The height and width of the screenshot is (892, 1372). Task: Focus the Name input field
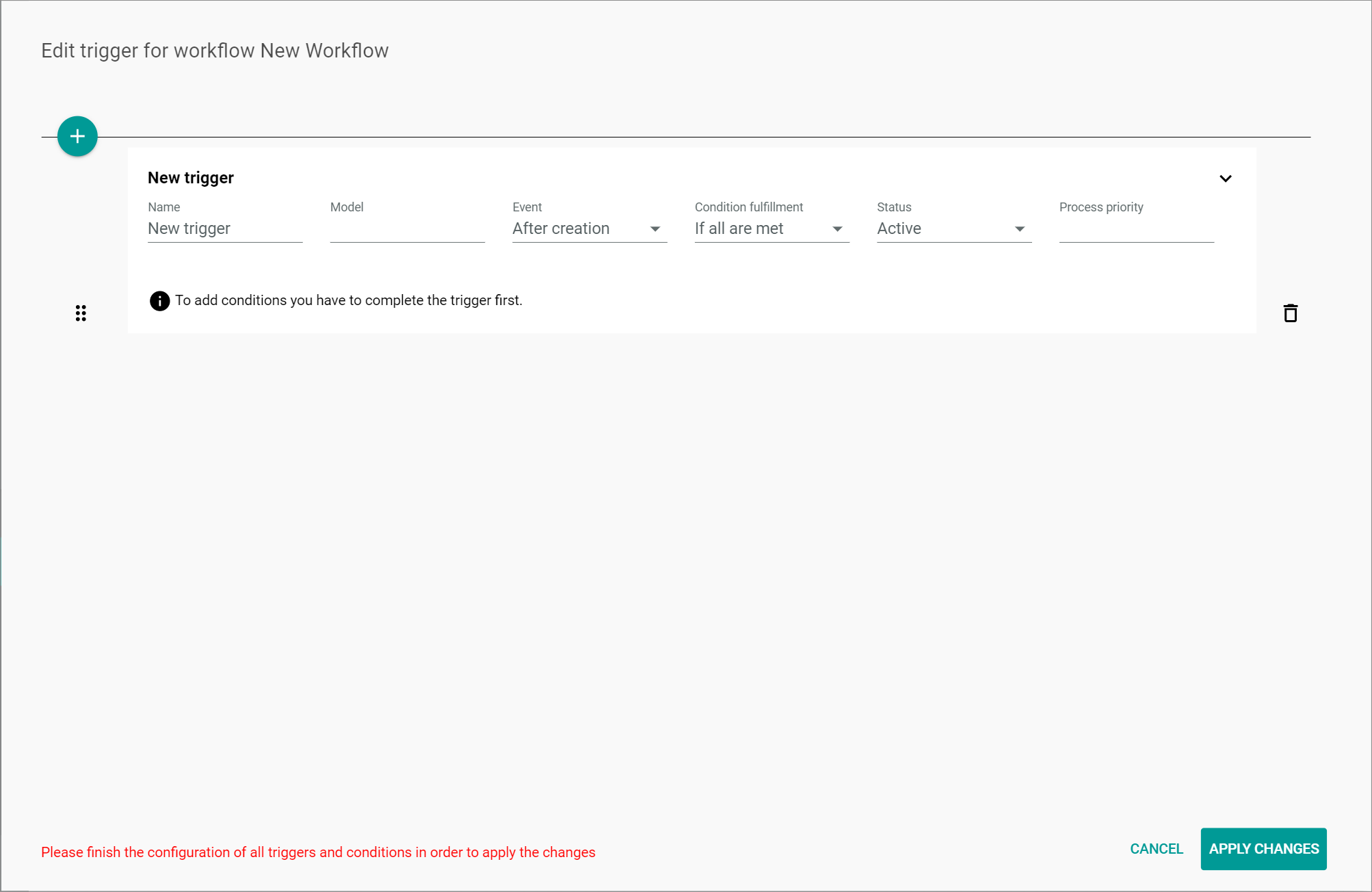(225, 228)
